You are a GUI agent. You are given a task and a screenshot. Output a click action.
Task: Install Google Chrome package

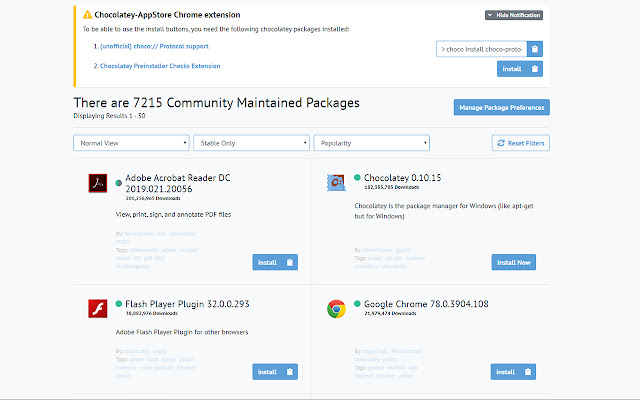(513, 372)
